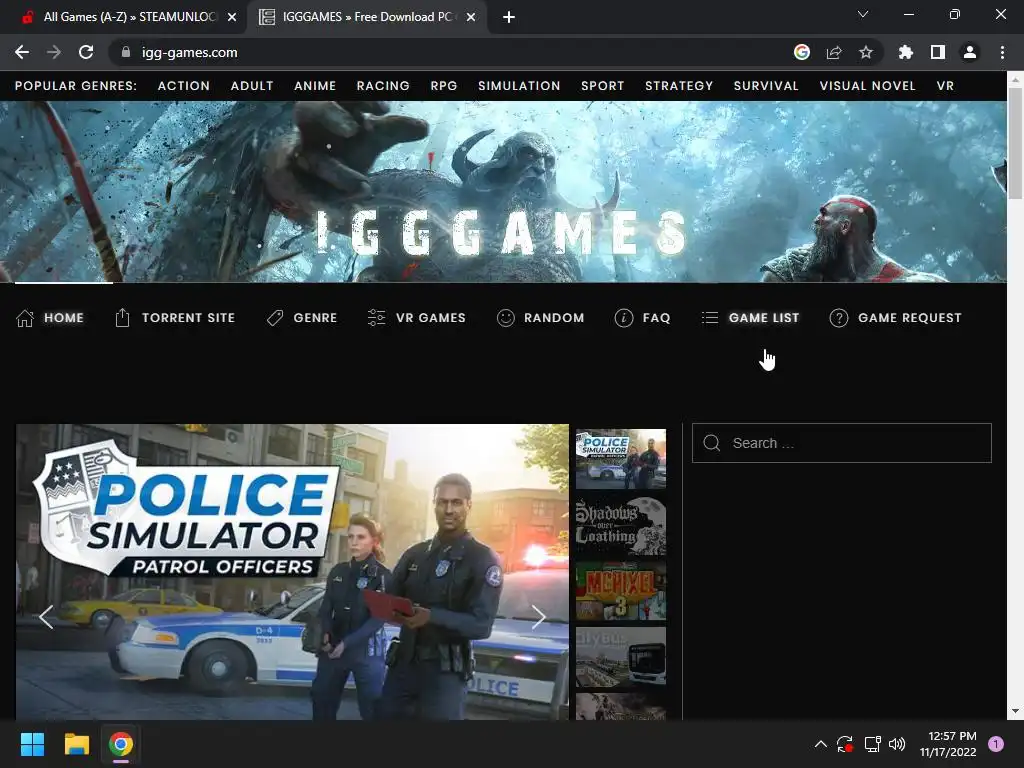Show hidden tray icons chevron
This screenshot has height=768, width=1024.
(x=821, y=744)
